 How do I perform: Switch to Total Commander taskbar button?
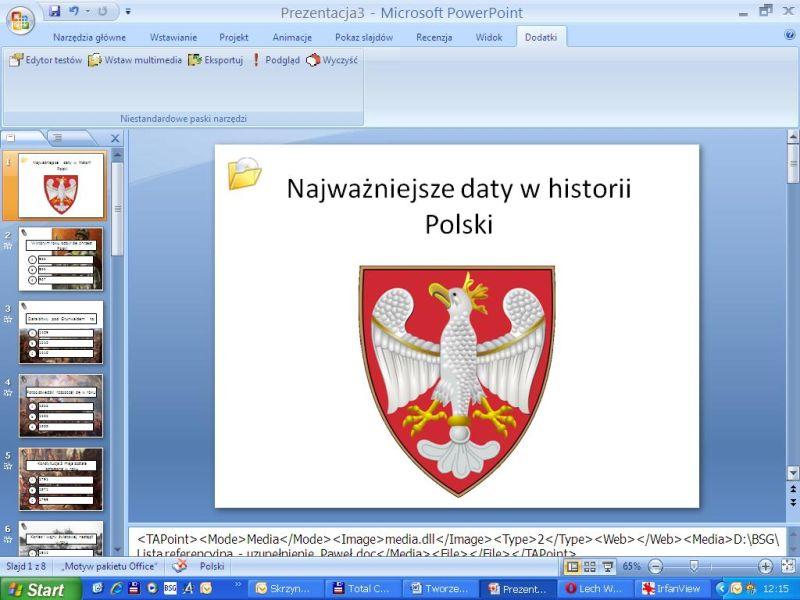363,589
